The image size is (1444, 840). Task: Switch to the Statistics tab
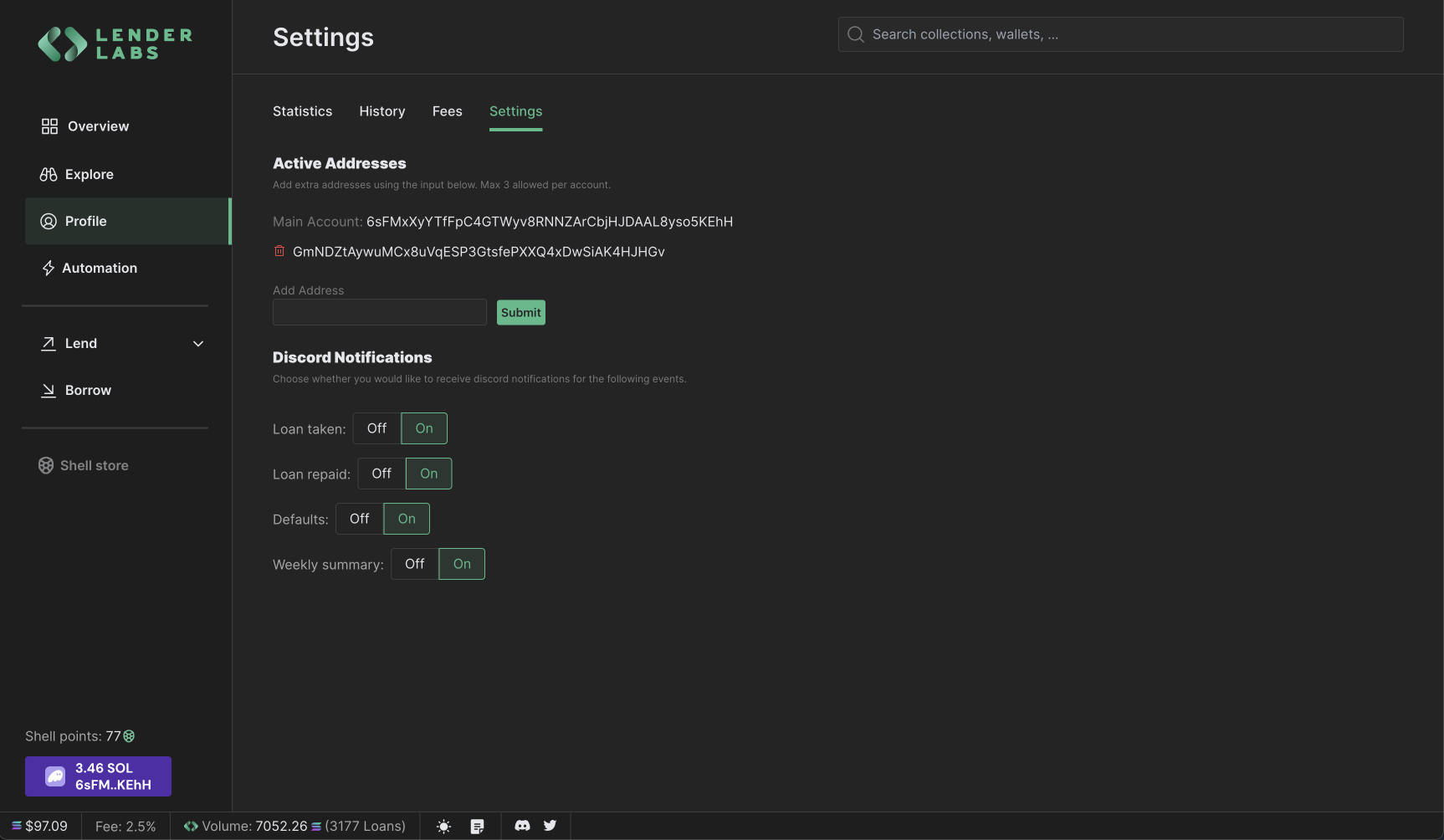point(302,111)
